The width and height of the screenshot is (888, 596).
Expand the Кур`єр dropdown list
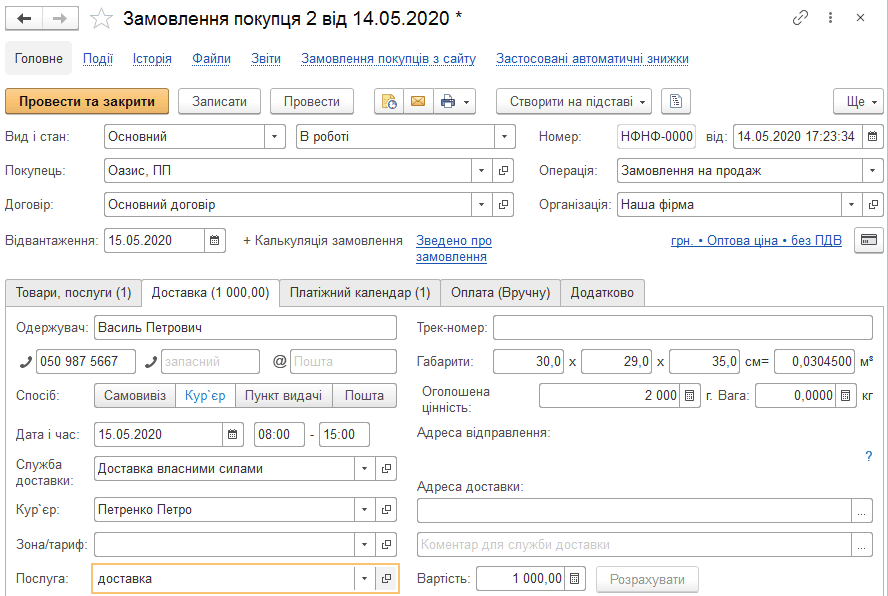pyautogui.click(x=365, y=509)
